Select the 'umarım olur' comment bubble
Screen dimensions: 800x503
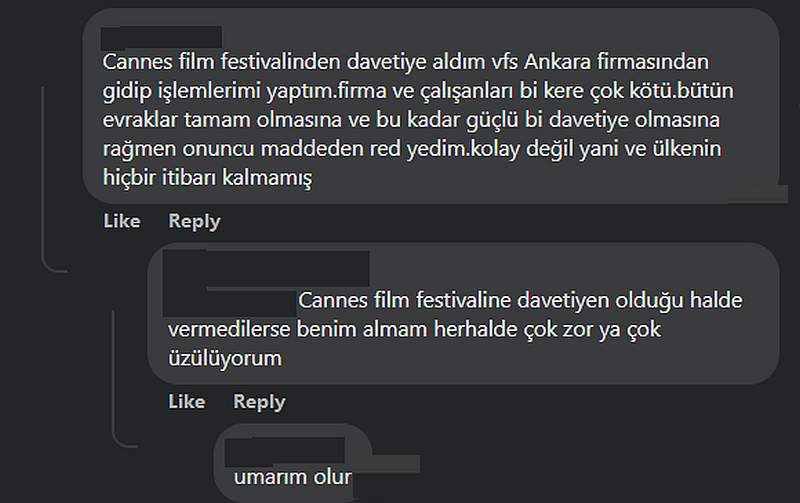click(x=293, y=463)
